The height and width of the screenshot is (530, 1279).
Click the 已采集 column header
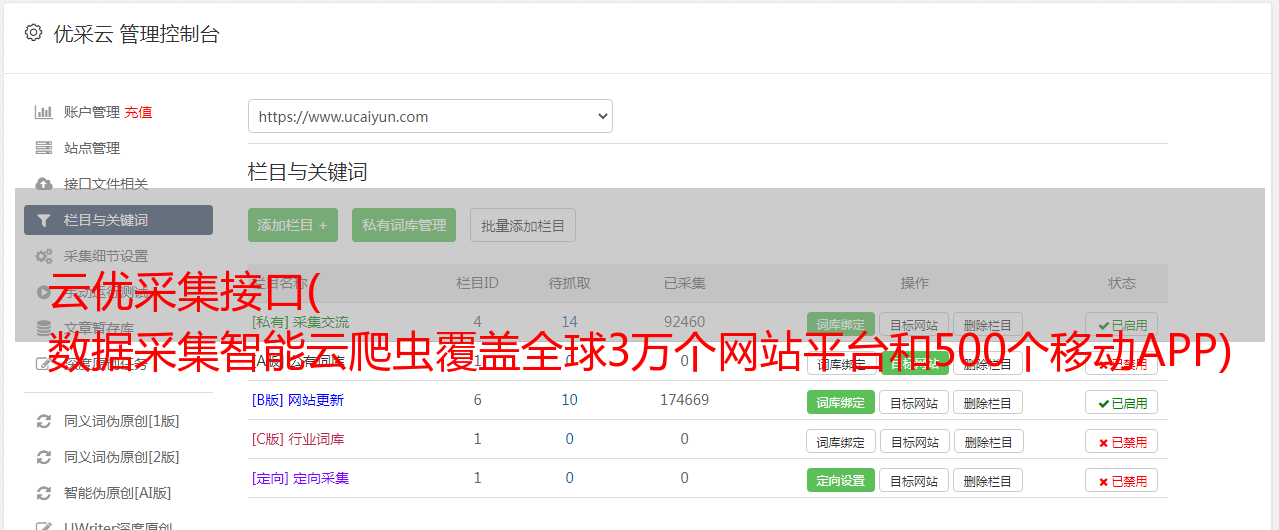coord(684,283)
